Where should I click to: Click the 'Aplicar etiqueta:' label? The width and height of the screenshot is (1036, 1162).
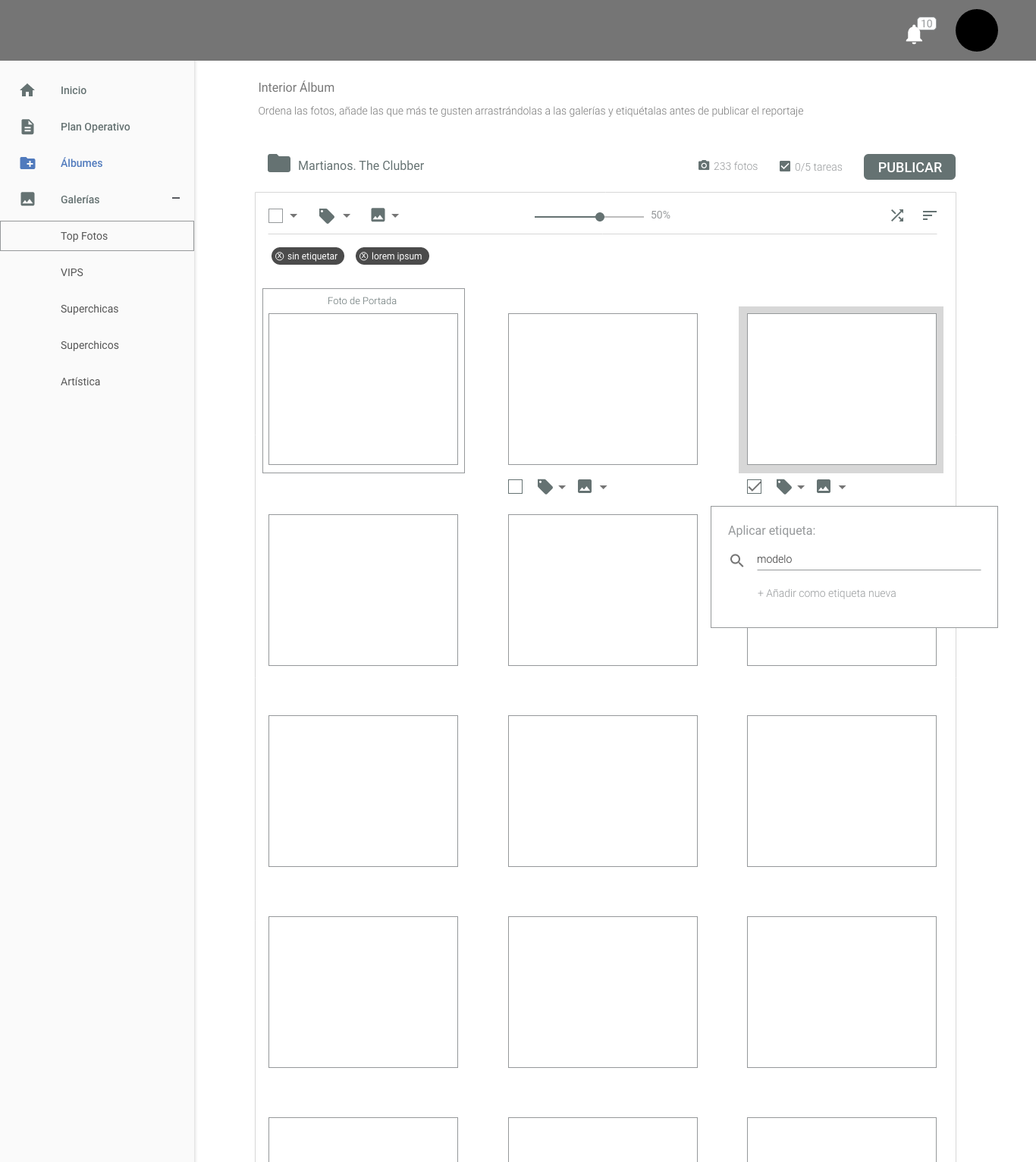(771, 531)
